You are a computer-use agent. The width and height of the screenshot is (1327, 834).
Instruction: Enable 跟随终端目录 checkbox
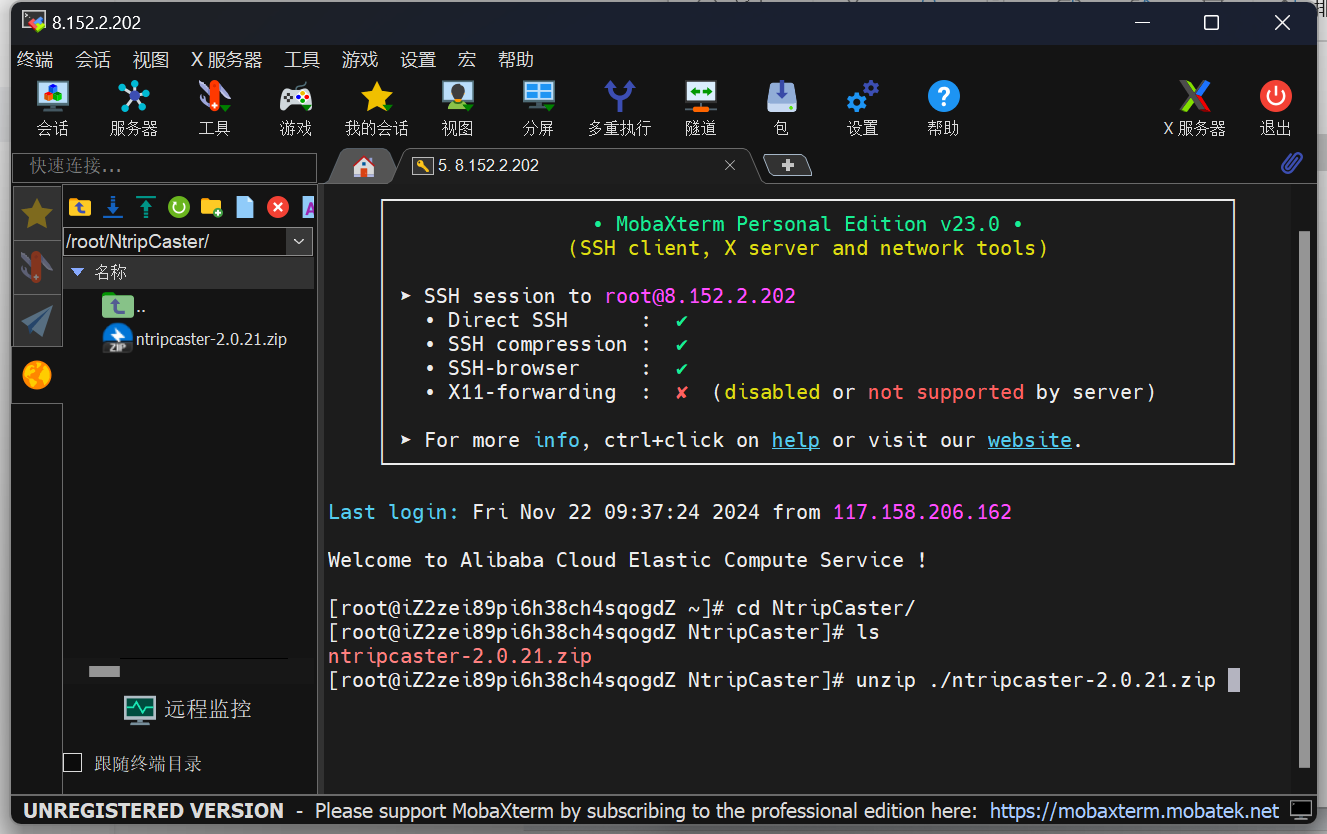click(72, 763)
